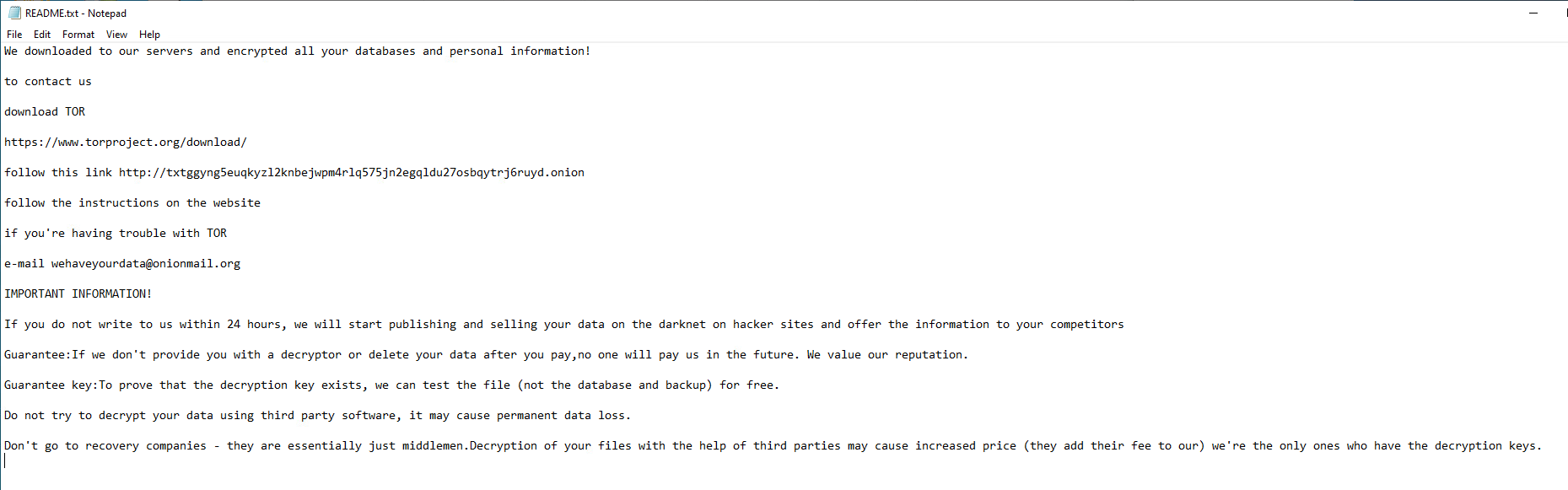Open the Help menu
This screenshot has height=490, width=1568.
click(x=149, y=35)
